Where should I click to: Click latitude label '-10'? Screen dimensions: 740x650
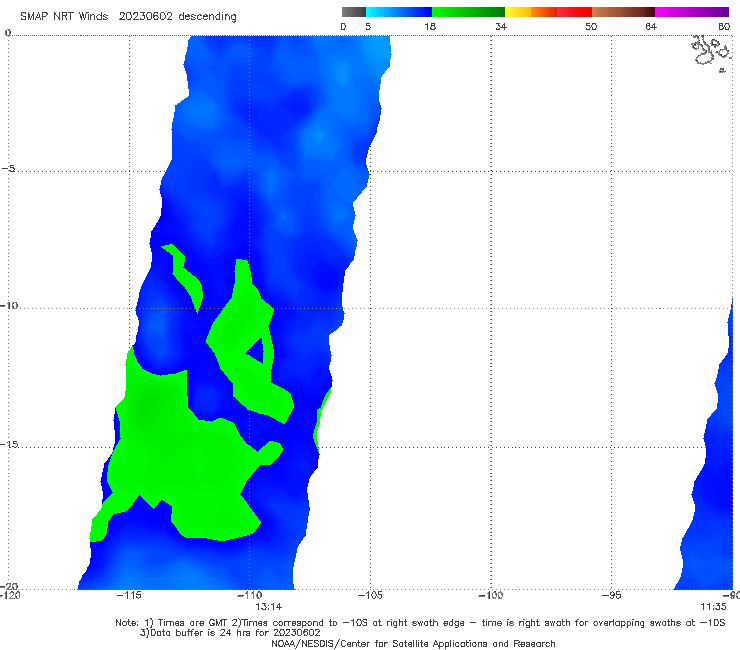coord(8,305)
